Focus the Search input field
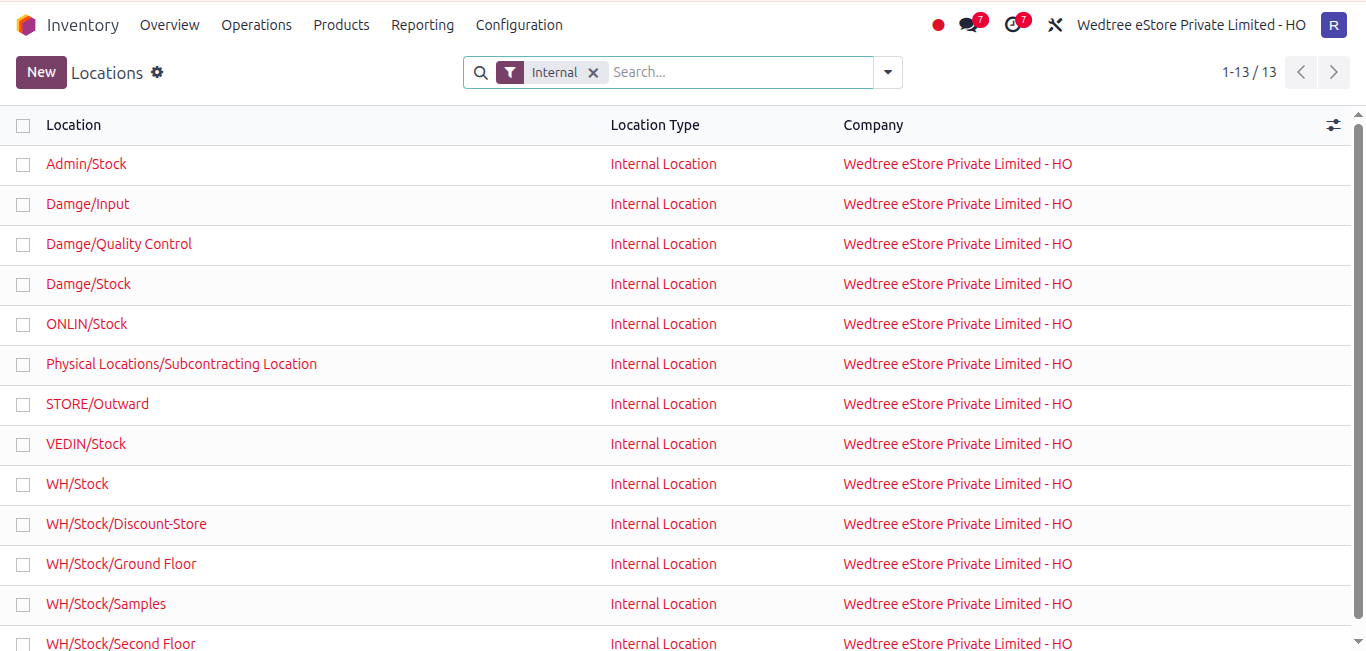The height and width of the screenshot is (651, 1366). [x=740, y=72]
